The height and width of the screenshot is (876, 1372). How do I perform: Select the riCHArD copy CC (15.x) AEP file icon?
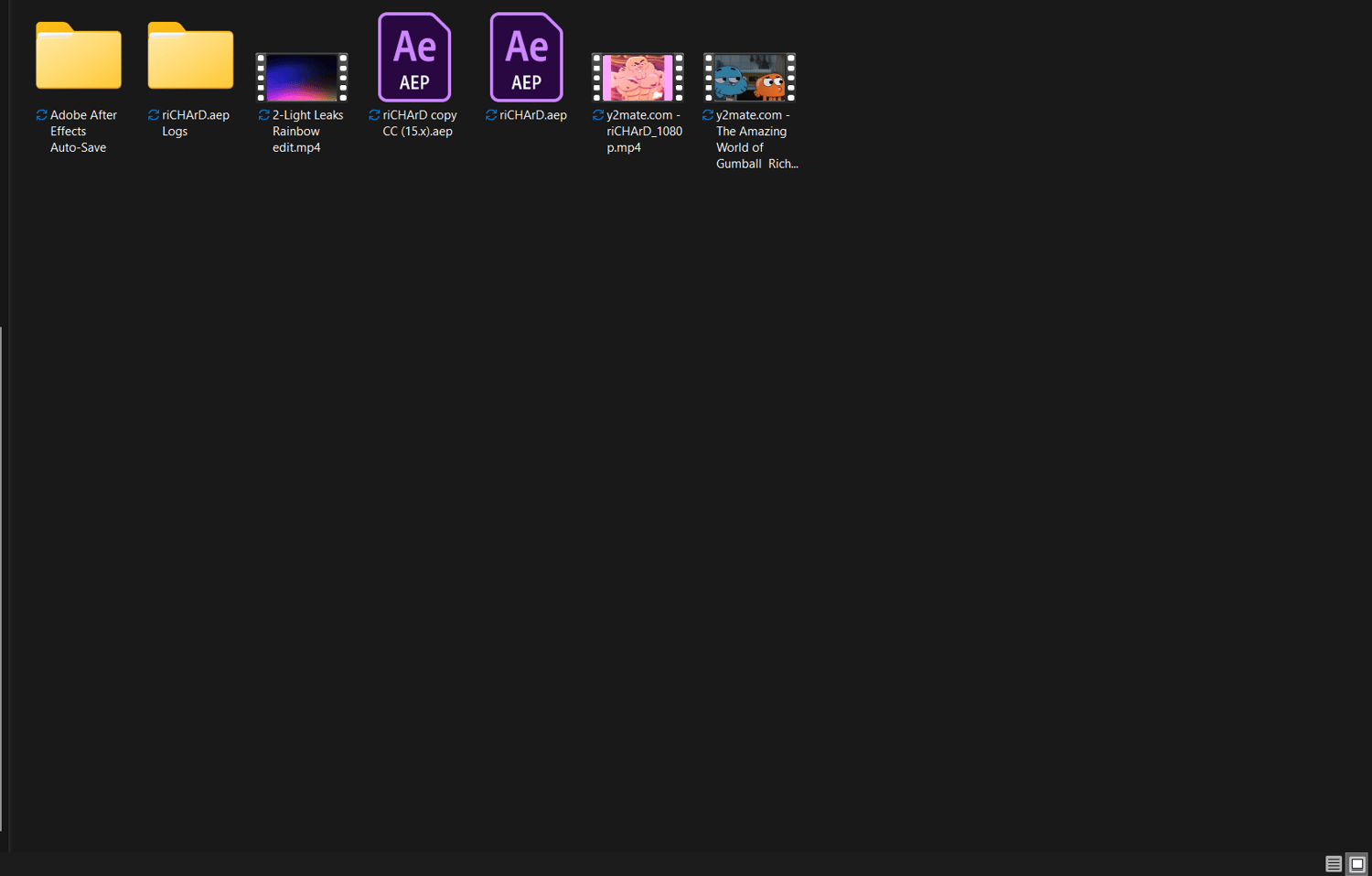[x=414, y=57]
